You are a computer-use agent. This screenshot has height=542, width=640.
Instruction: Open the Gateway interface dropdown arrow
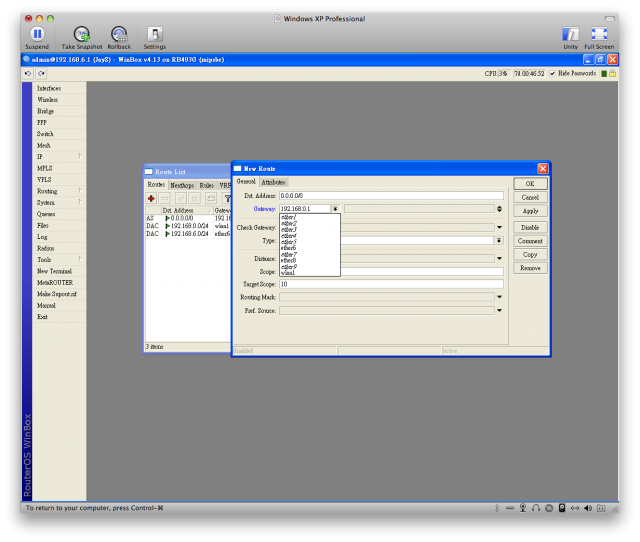[x=335, y=209]
